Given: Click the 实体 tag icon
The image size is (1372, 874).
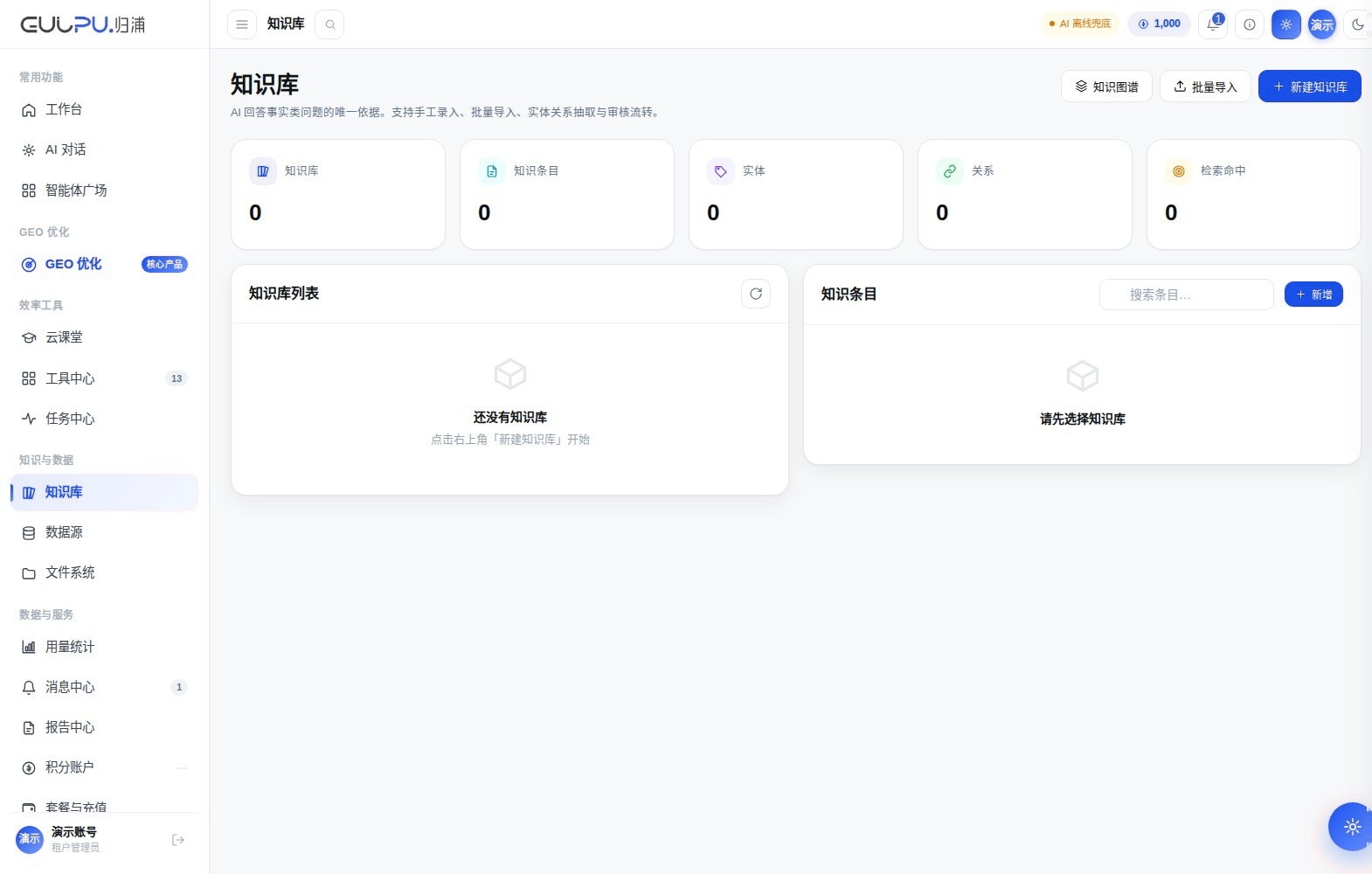Looking at the screenshot, I should 721,171.
